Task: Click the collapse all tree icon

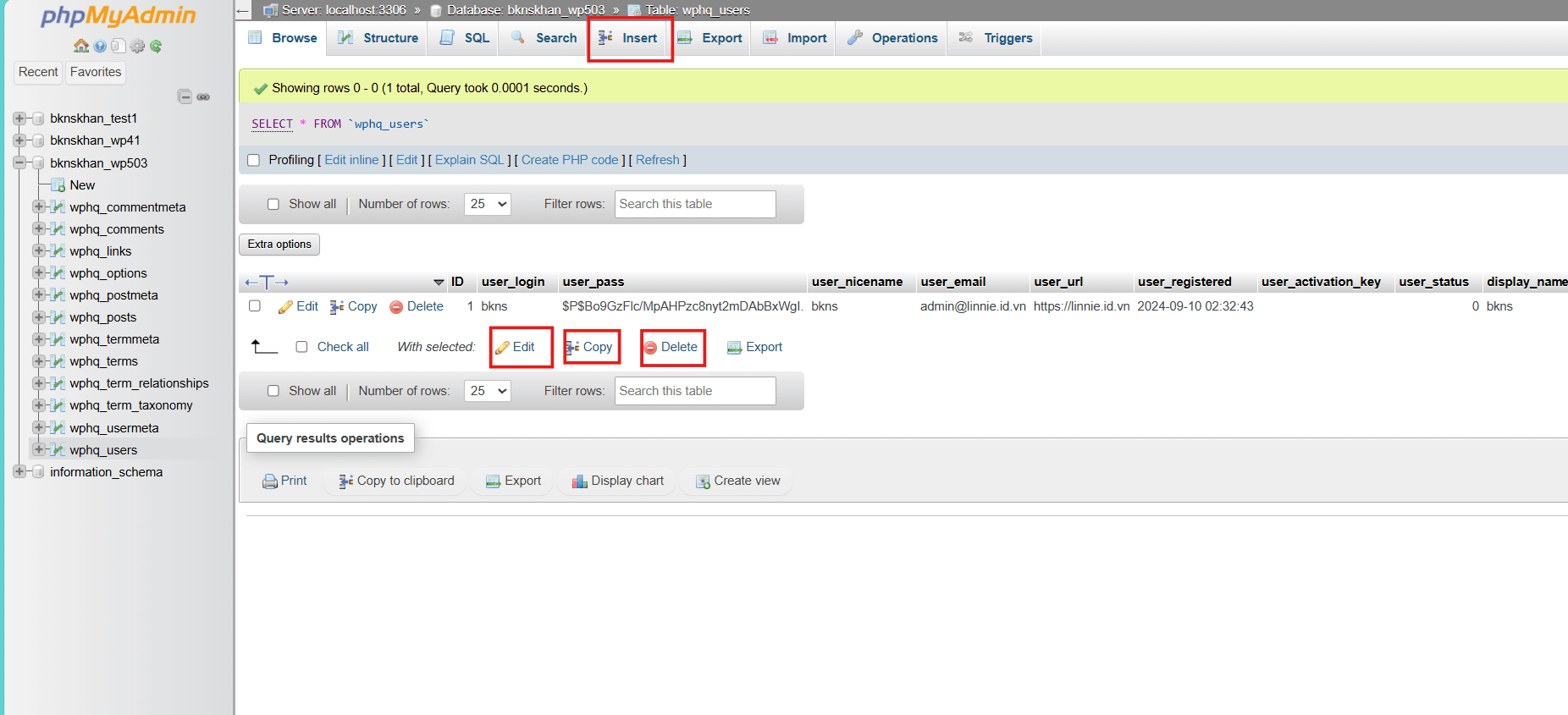Action: 185,96
